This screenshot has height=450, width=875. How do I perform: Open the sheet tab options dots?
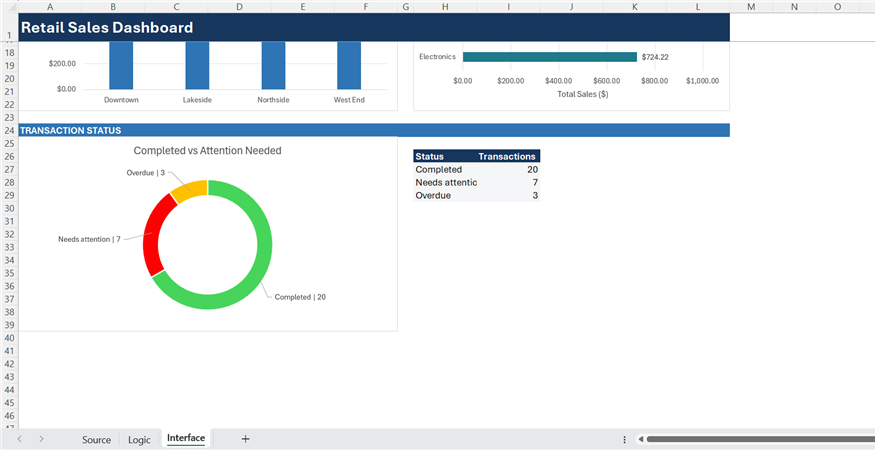pos(625,439)
